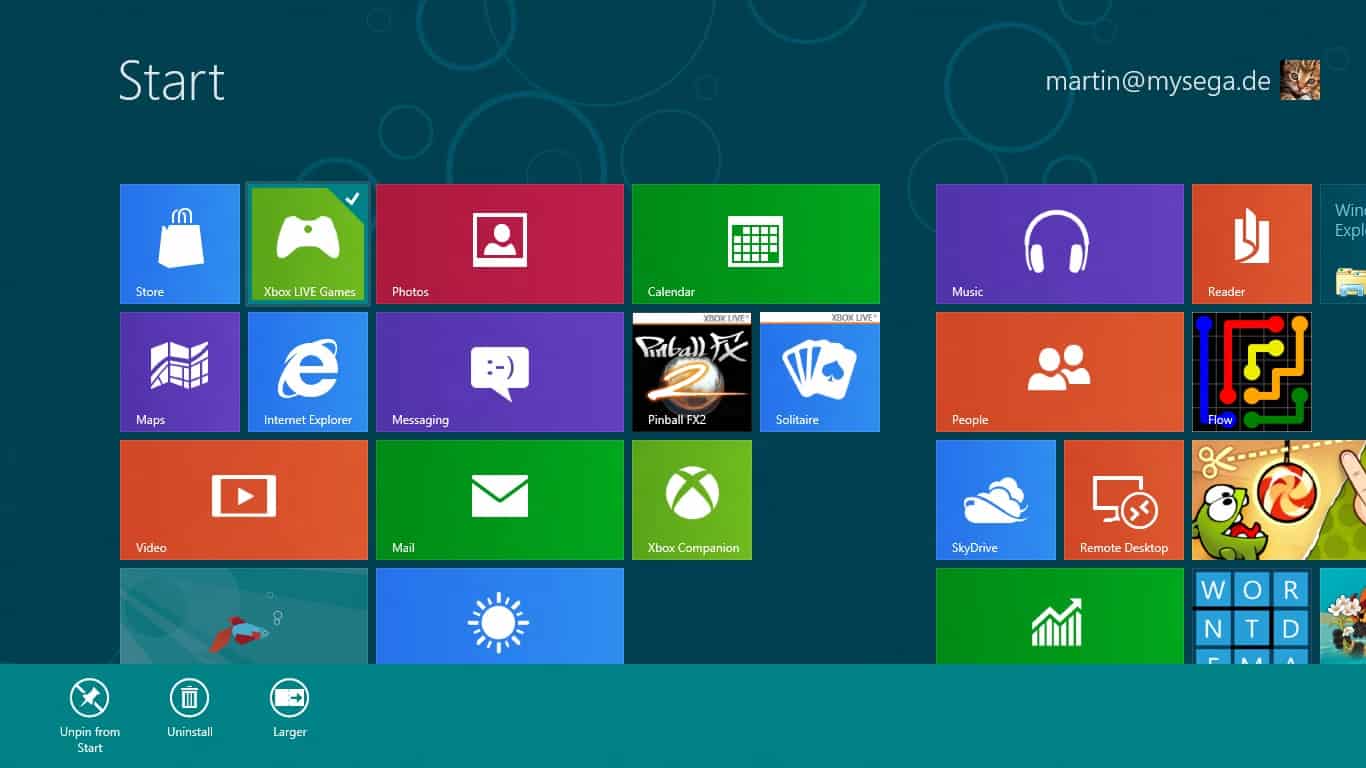Open the word game letter tile
The width and height of the screenshot is (1366, 768).
(x=1252, y=616)
